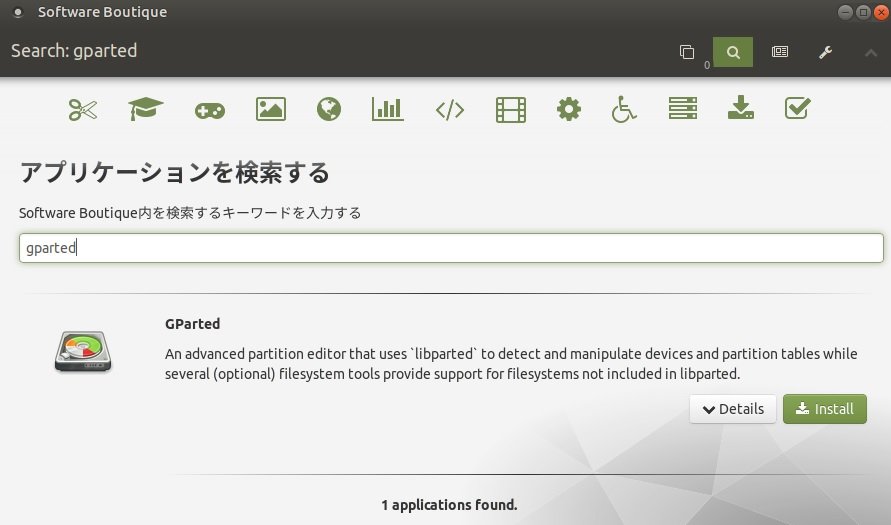Click the Software Boutique window menu dot
Screen dimensions: 891x525
(18, 12)
